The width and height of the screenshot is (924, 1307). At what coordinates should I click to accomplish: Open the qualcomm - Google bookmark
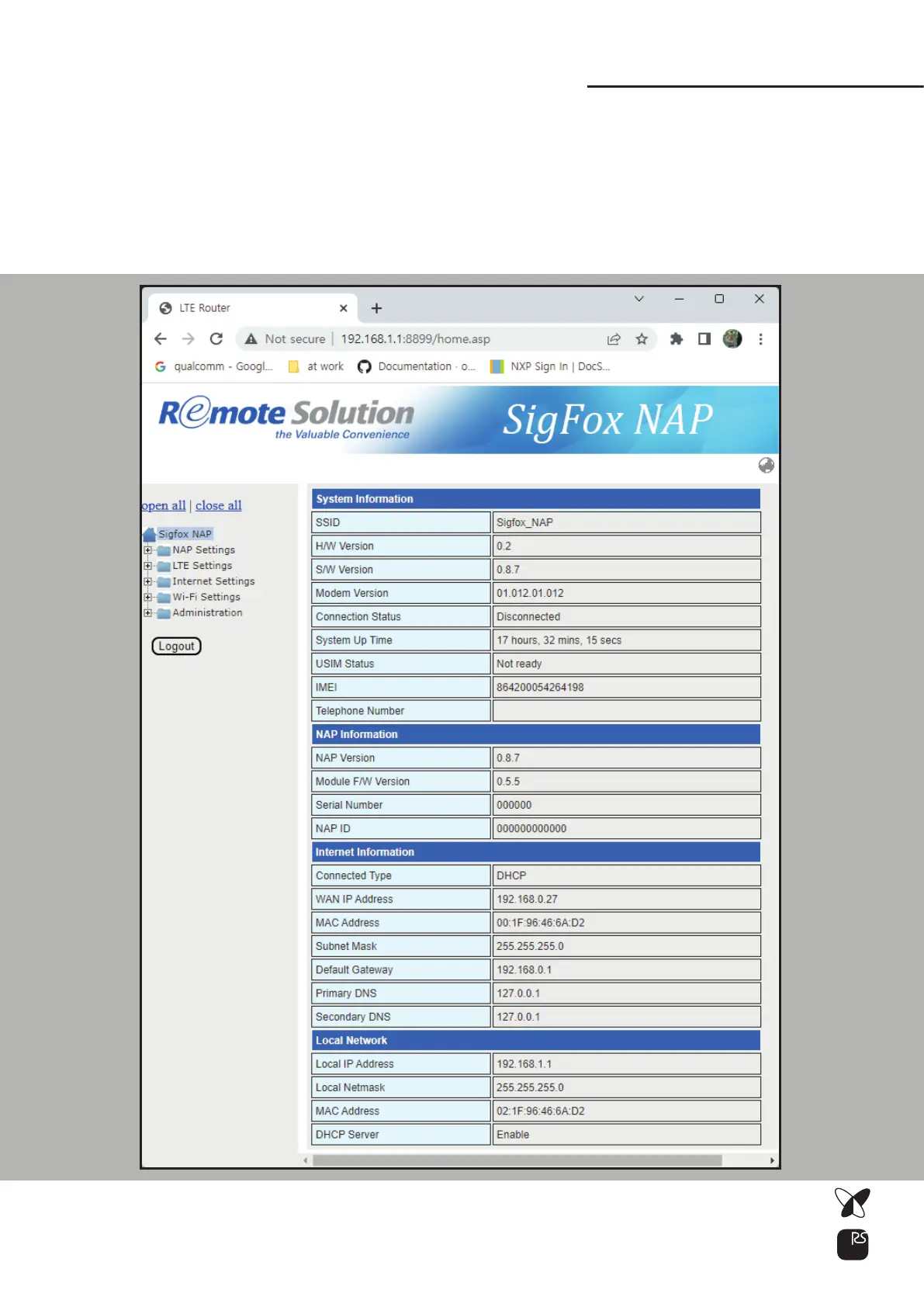(213, 366)
